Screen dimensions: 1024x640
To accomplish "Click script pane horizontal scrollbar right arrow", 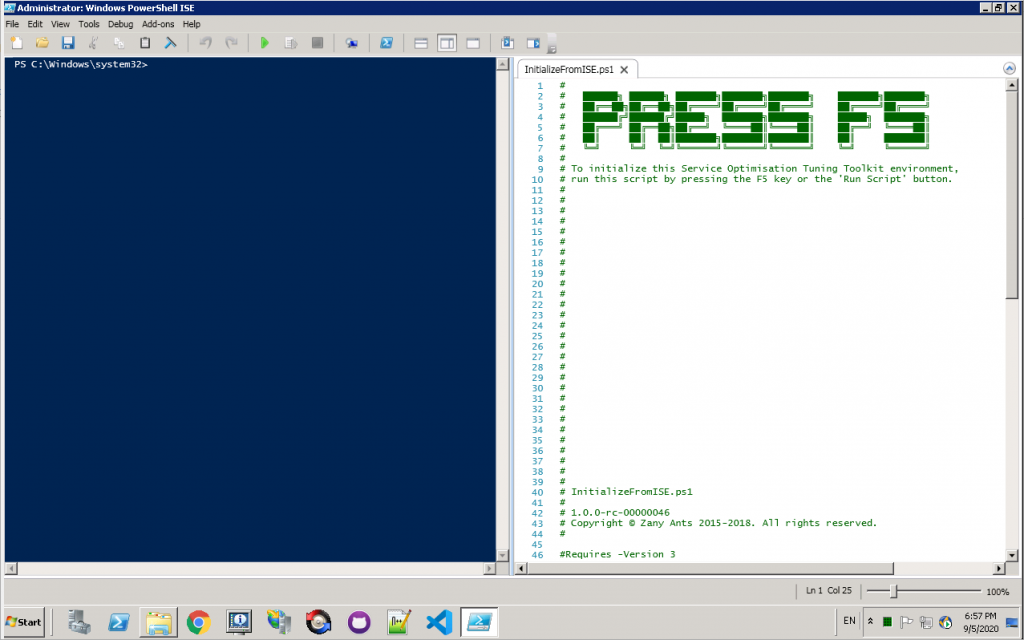I will point(999,569).
